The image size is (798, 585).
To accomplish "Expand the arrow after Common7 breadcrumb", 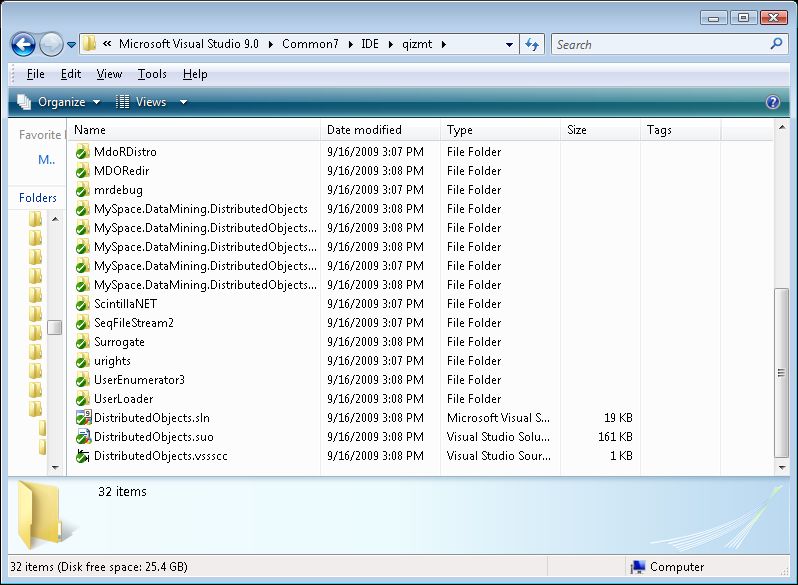I will (x=351, y=44).
